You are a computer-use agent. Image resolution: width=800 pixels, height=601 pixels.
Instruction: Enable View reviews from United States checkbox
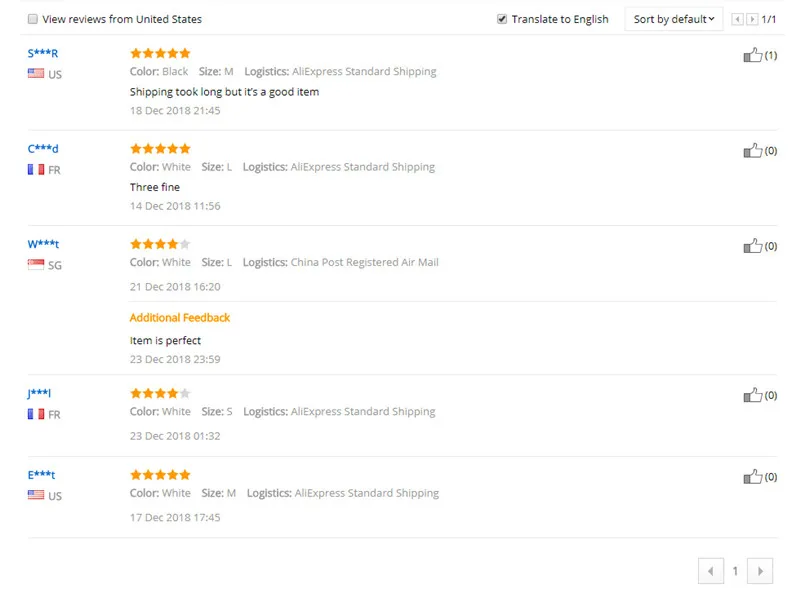(33, 19)
